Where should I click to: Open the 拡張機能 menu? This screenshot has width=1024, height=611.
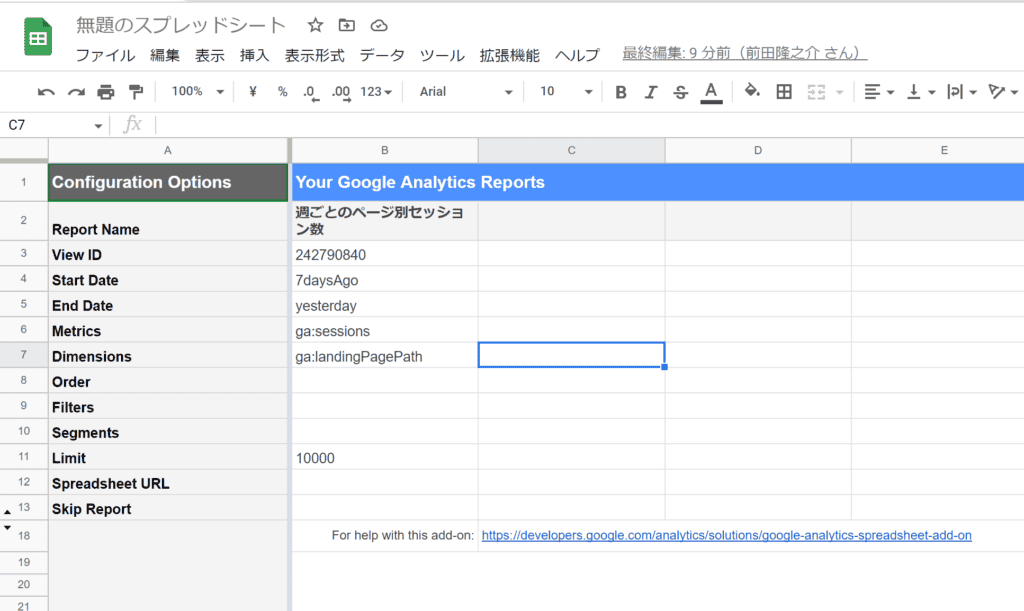pos(510,55)
